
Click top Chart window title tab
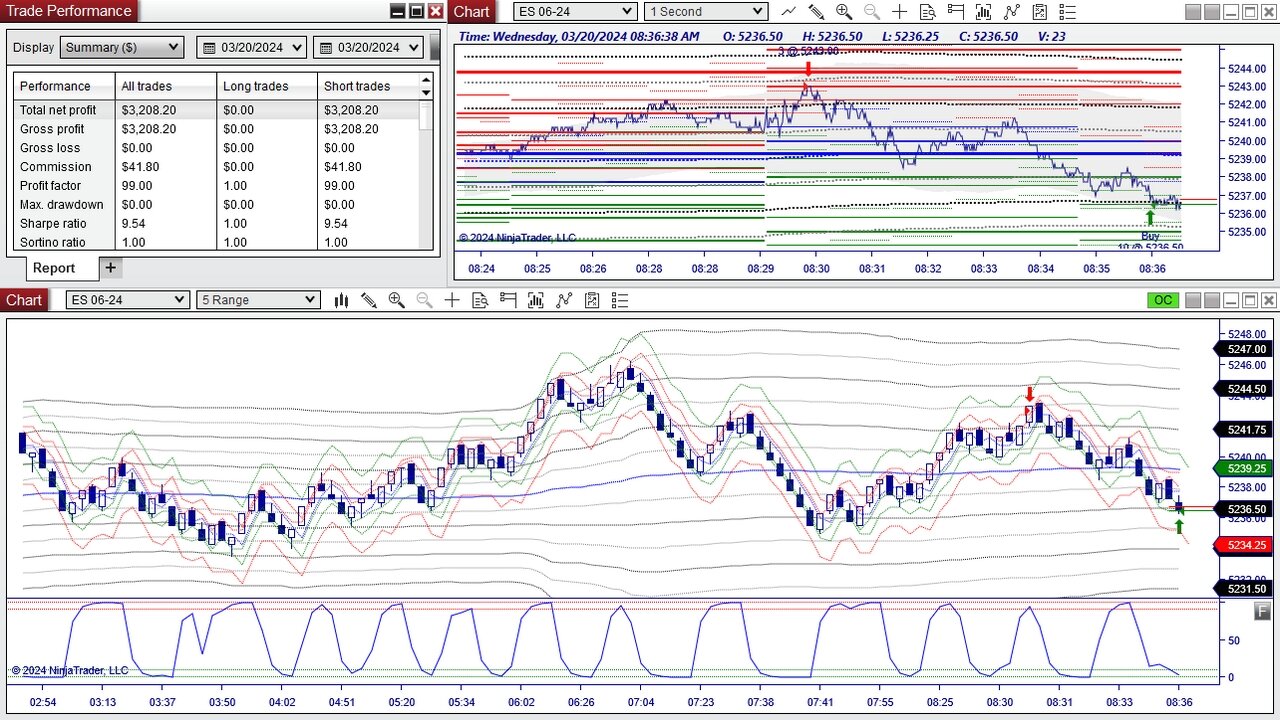coord(472,12)
